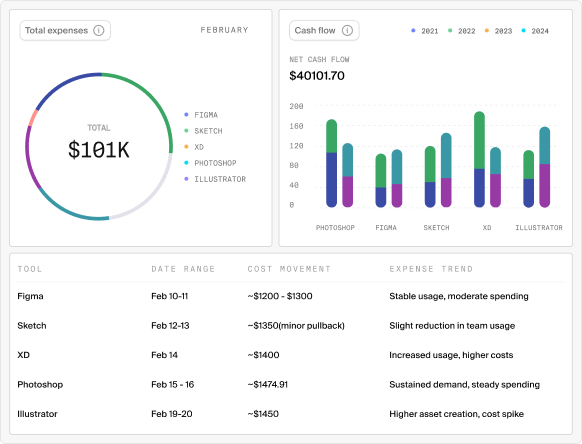
Task: Click the Feb 19-20 date cell
Action: coord(172,414)
